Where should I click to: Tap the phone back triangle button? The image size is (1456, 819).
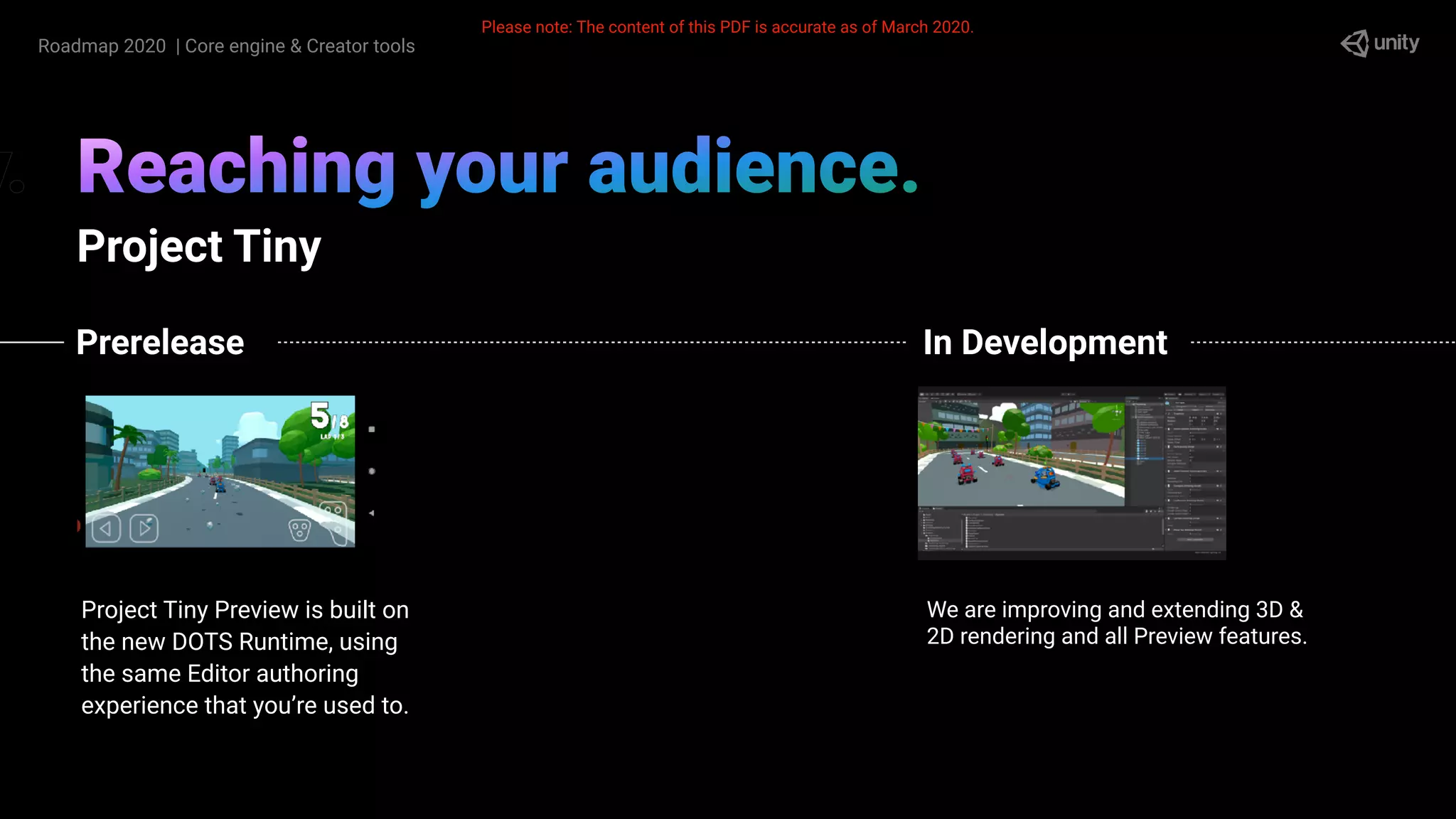coord(371,513)
